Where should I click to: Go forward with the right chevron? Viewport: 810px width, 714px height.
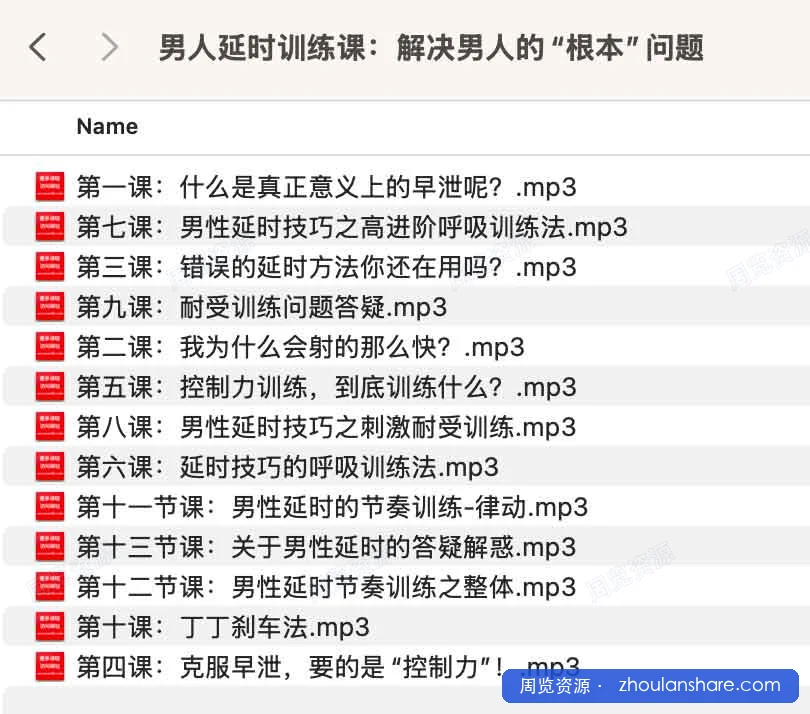pos(109,47)
